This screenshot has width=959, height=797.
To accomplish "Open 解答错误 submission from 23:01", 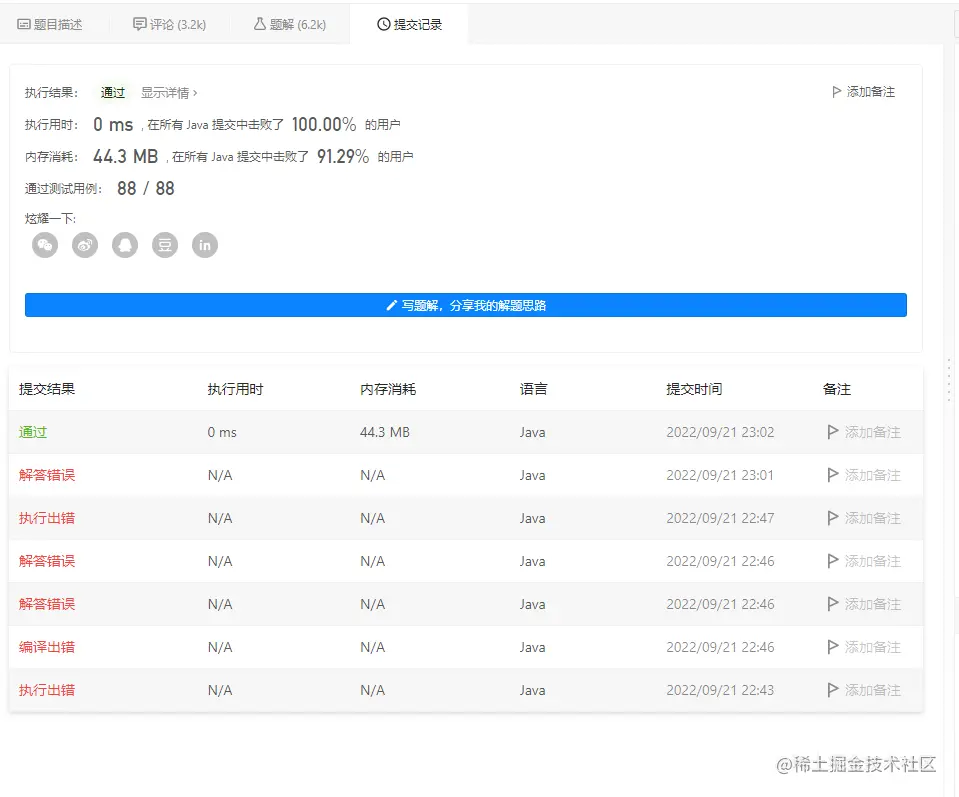I will pos(46,475).
